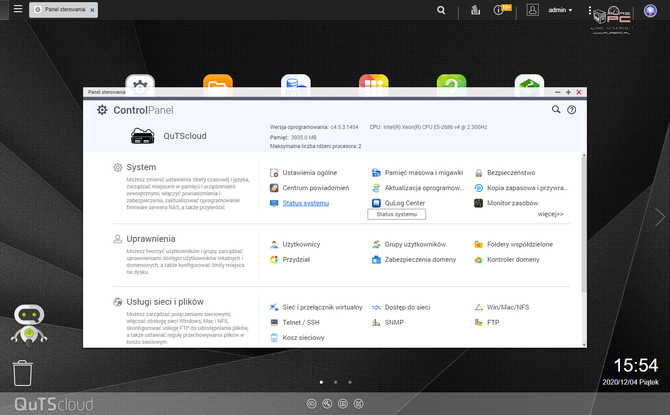Click the first bottom bar circular icon
Screen dimensions: 670x415
(311, 403)
